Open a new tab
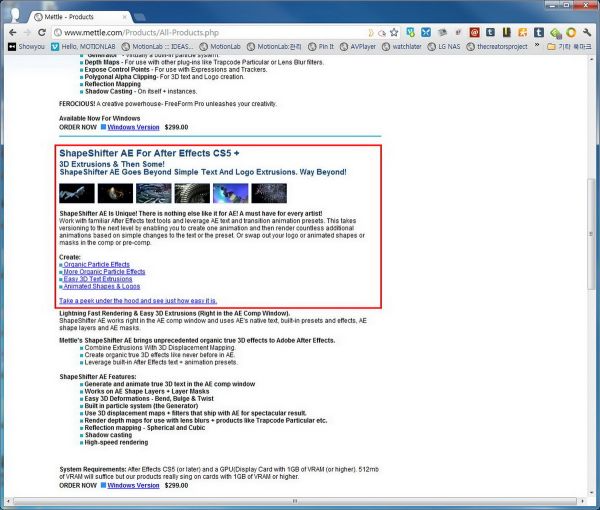The width and height of the screenshot is (600, 510). pyautogui.click(x=140, y=17)
